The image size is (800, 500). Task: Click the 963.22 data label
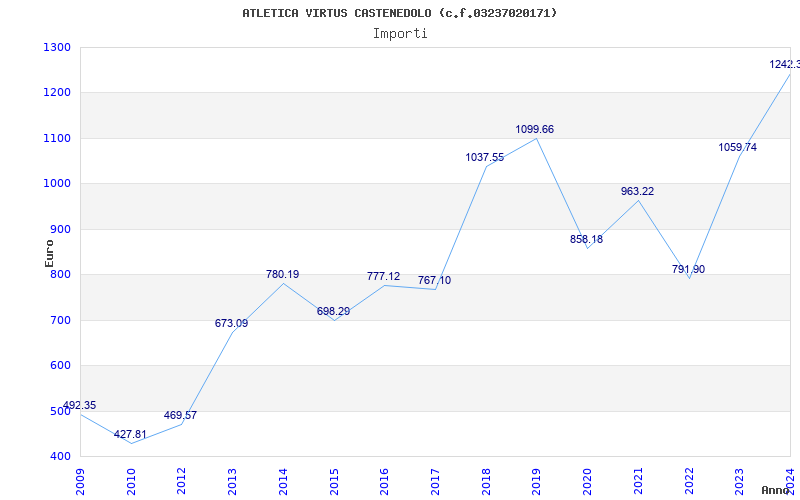(637, 191)
